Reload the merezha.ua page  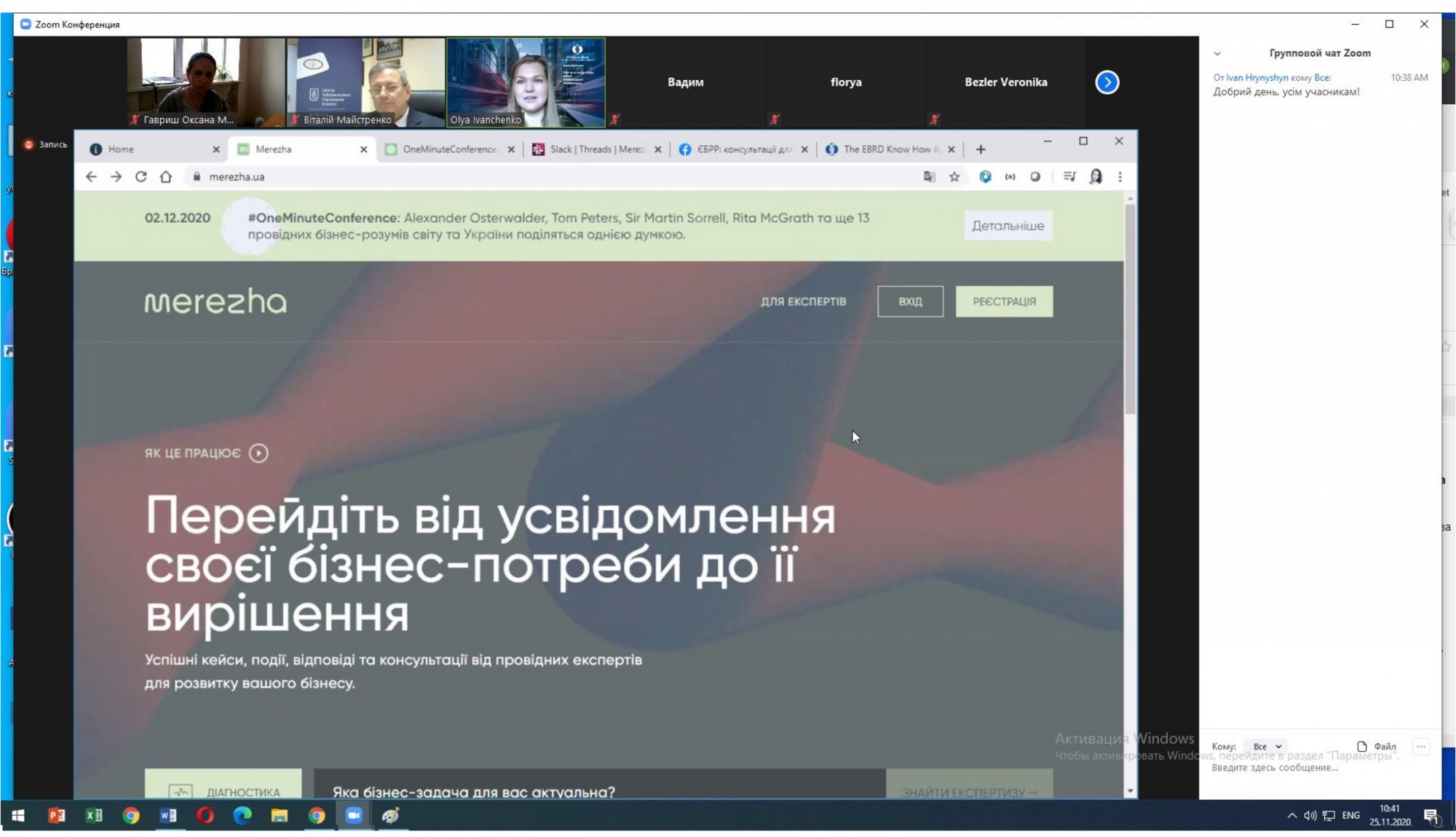coord(141,177)
